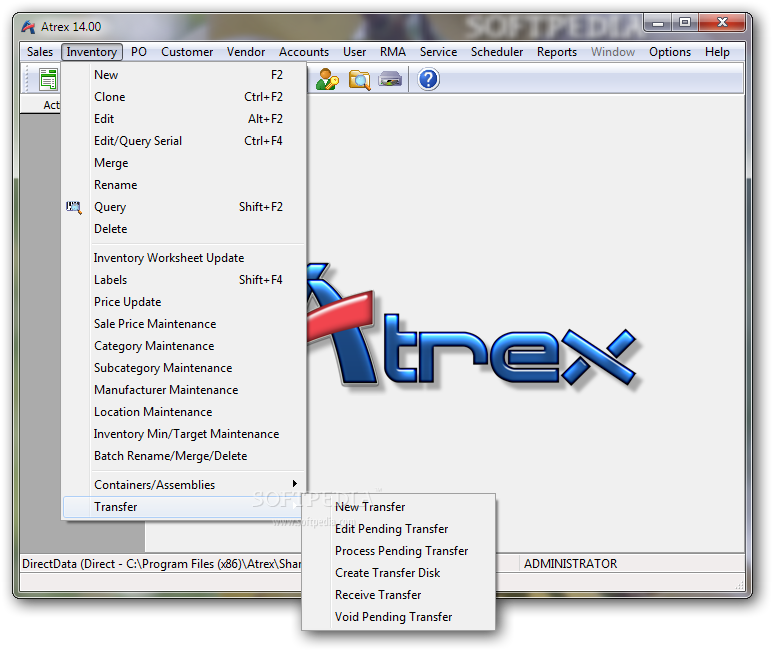The image size is (773, 651).
Task: Choose New Transfer from submenu
Action: [x=398, y=507]
